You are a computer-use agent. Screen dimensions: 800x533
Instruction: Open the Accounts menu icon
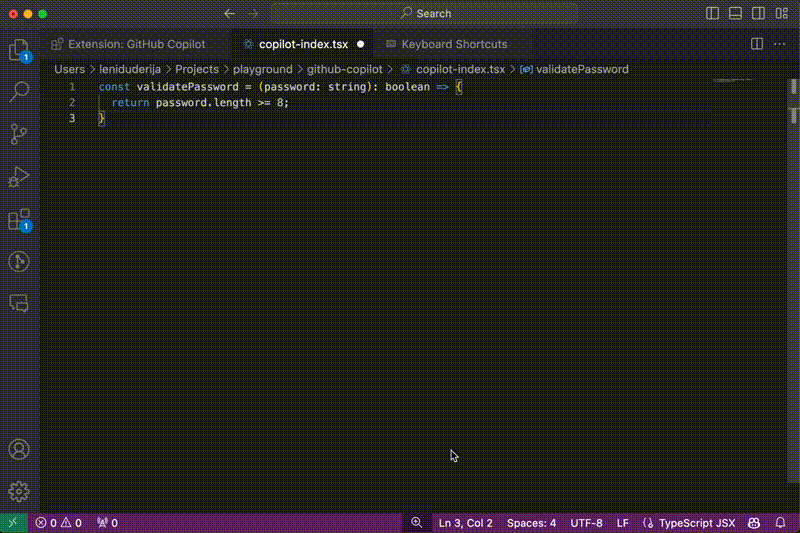click(19, 449)
